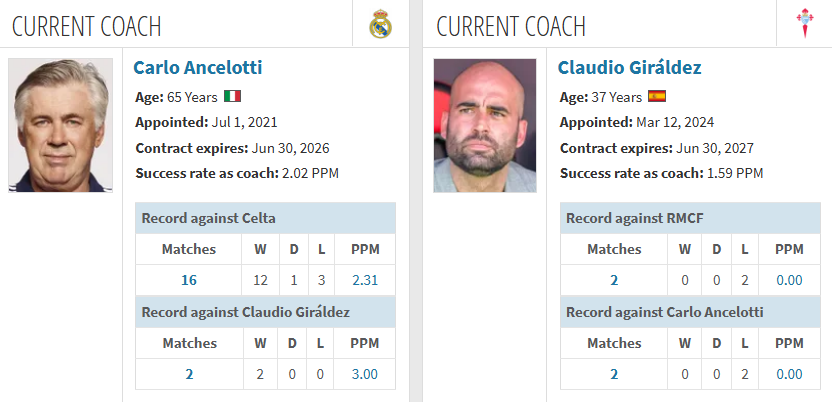Click the Real Madrid club crest icon
This screenshot has width=832, height=402.
380,24
